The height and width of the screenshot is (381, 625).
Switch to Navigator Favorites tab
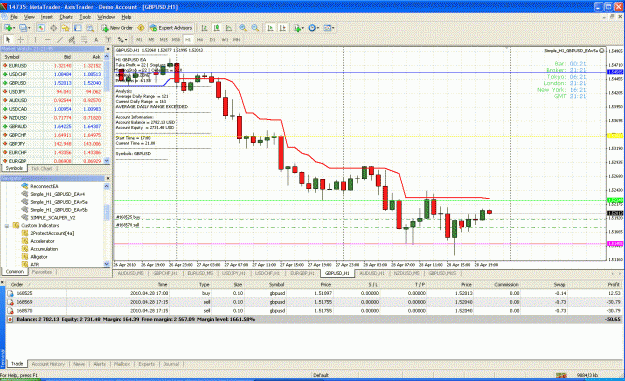(41, 272)
